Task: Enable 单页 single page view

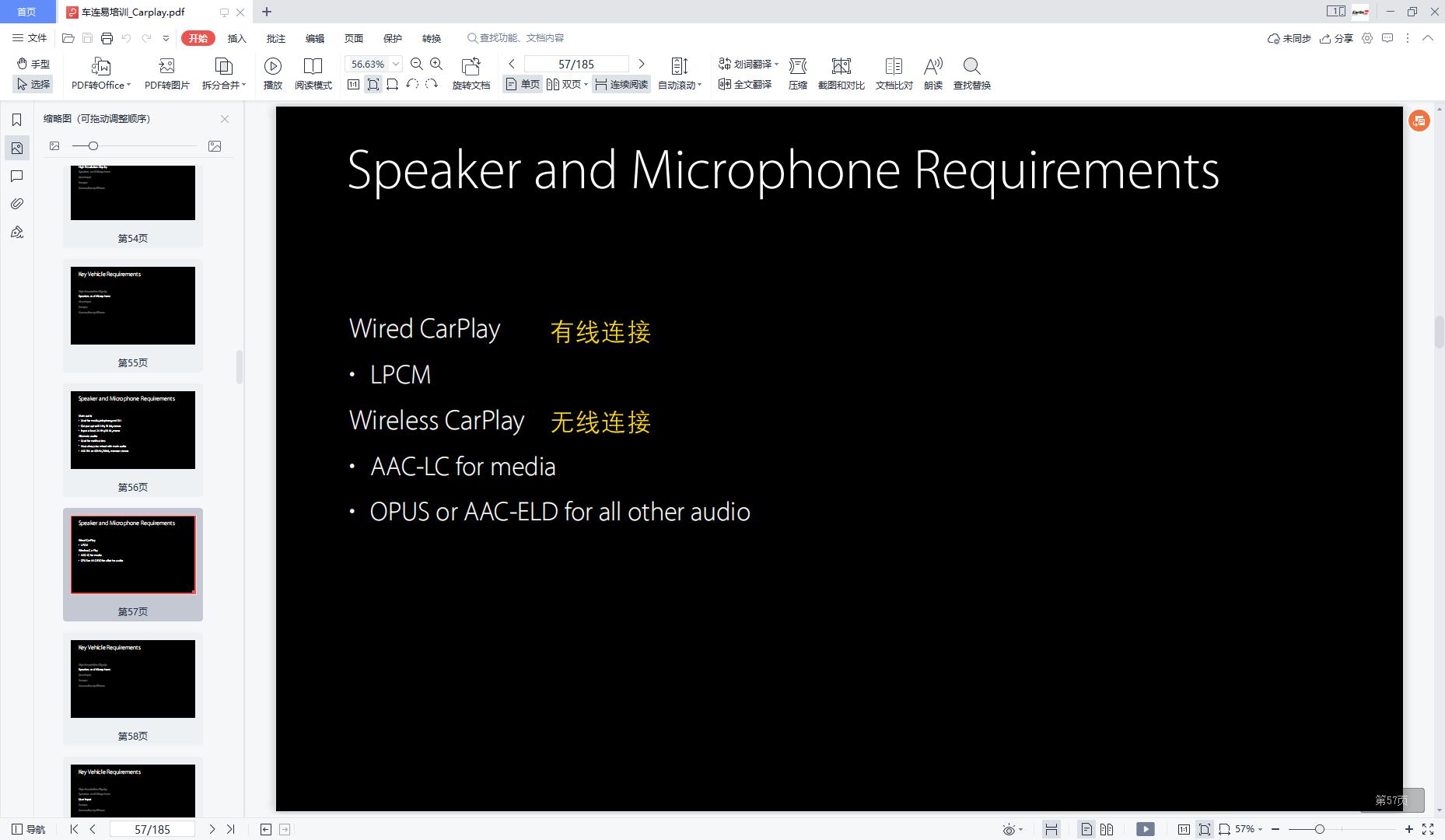Action: click(523, 84)
